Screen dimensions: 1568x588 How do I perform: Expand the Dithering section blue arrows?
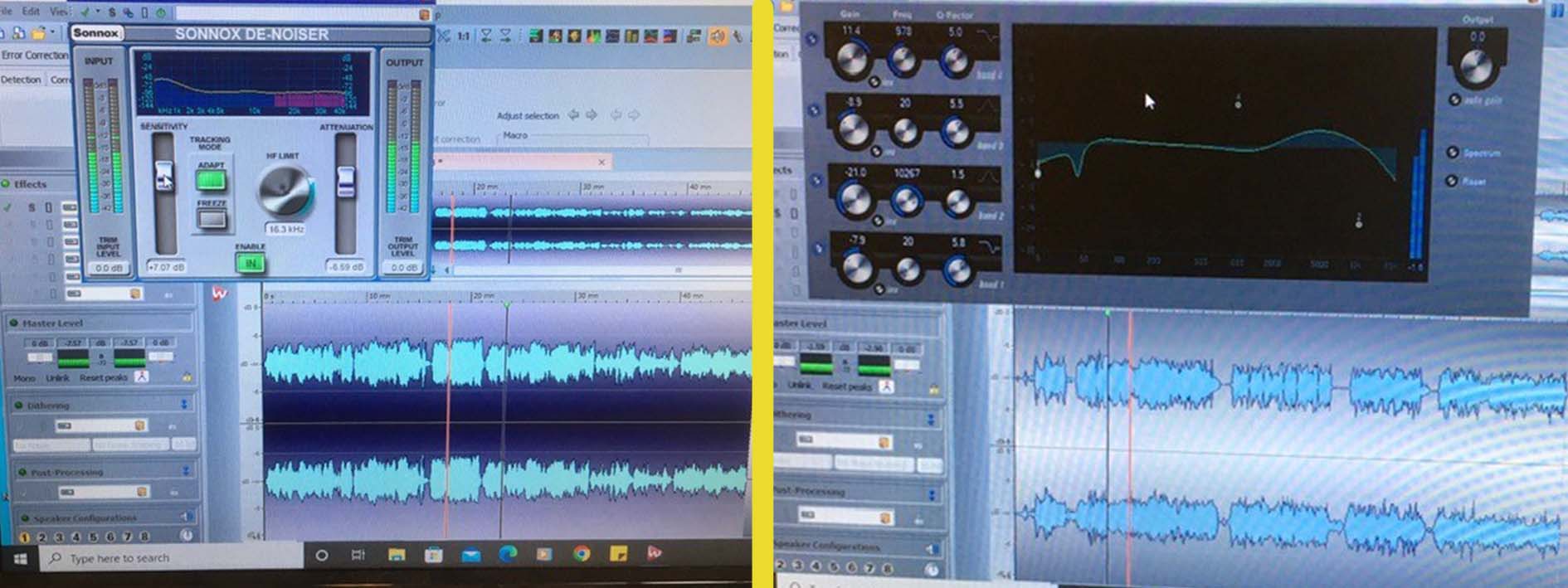click(184, 405)
